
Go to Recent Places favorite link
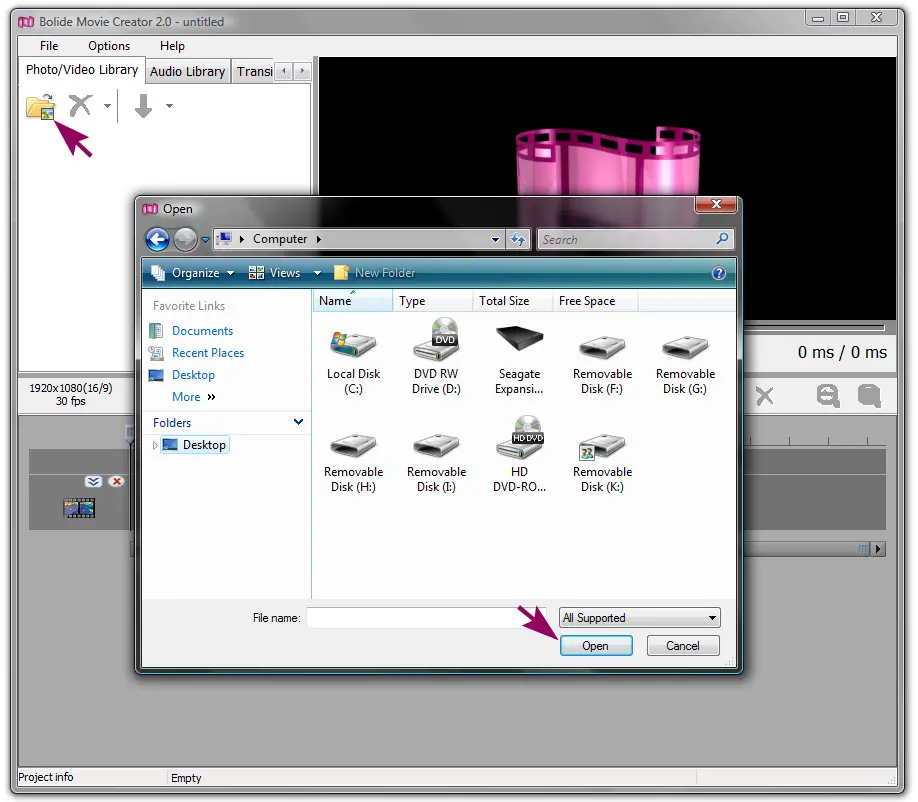point(208,353)
